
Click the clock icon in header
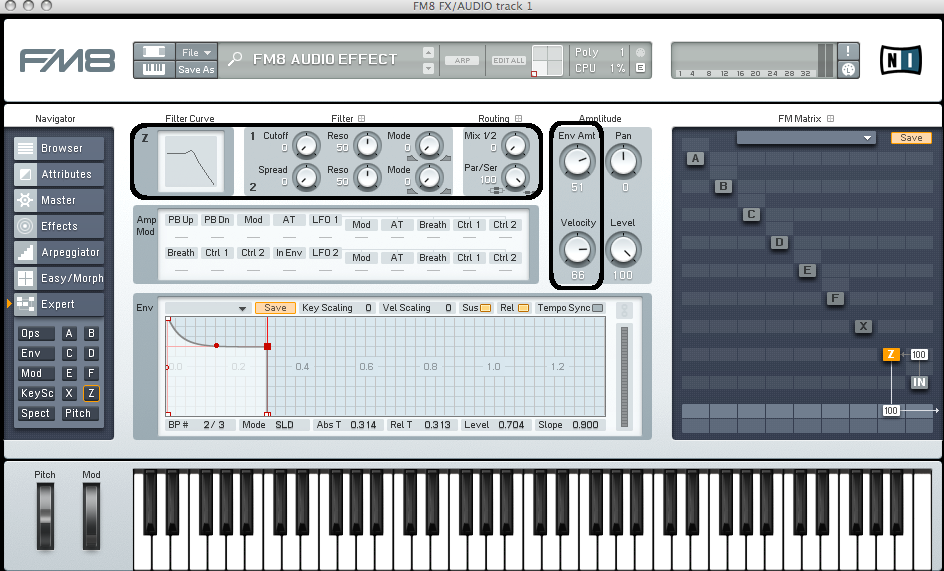click(848, 69)
